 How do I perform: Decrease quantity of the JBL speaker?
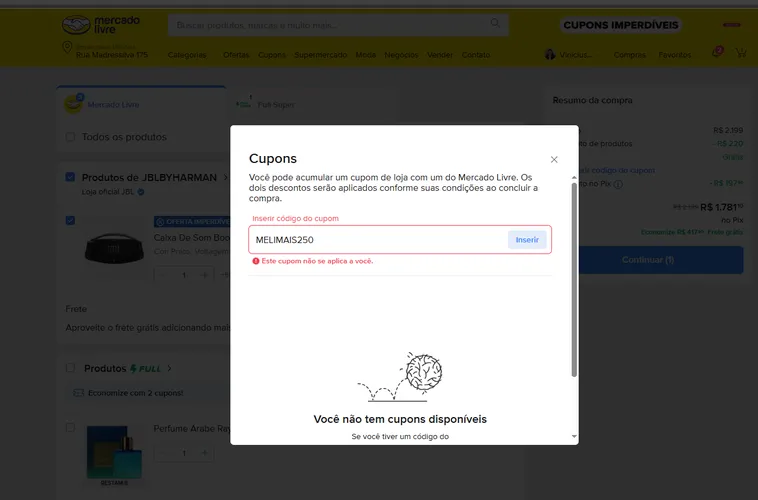(x=163, y=275)
